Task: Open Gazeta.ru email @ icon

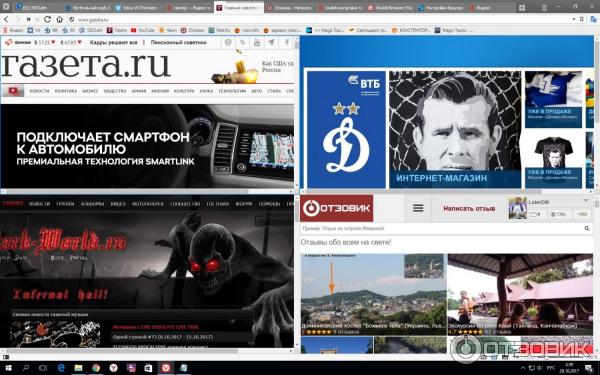Action: click(x=228, y=42)
